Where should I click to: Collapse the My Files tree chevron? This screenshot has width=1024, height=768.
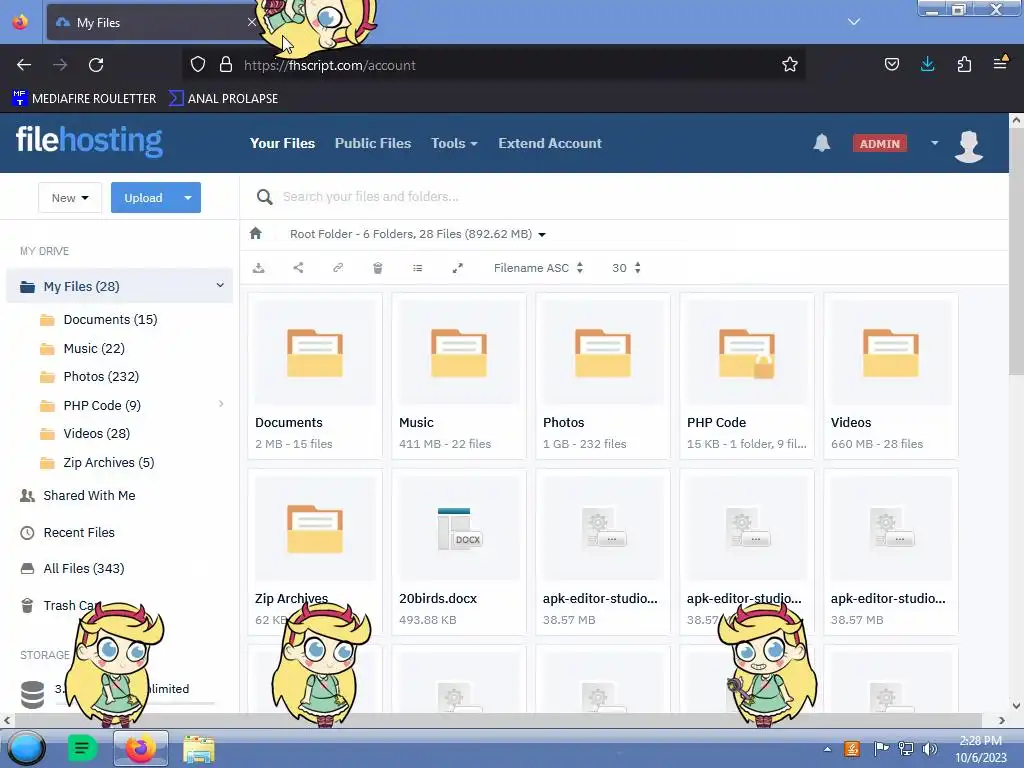pos(220,285)
